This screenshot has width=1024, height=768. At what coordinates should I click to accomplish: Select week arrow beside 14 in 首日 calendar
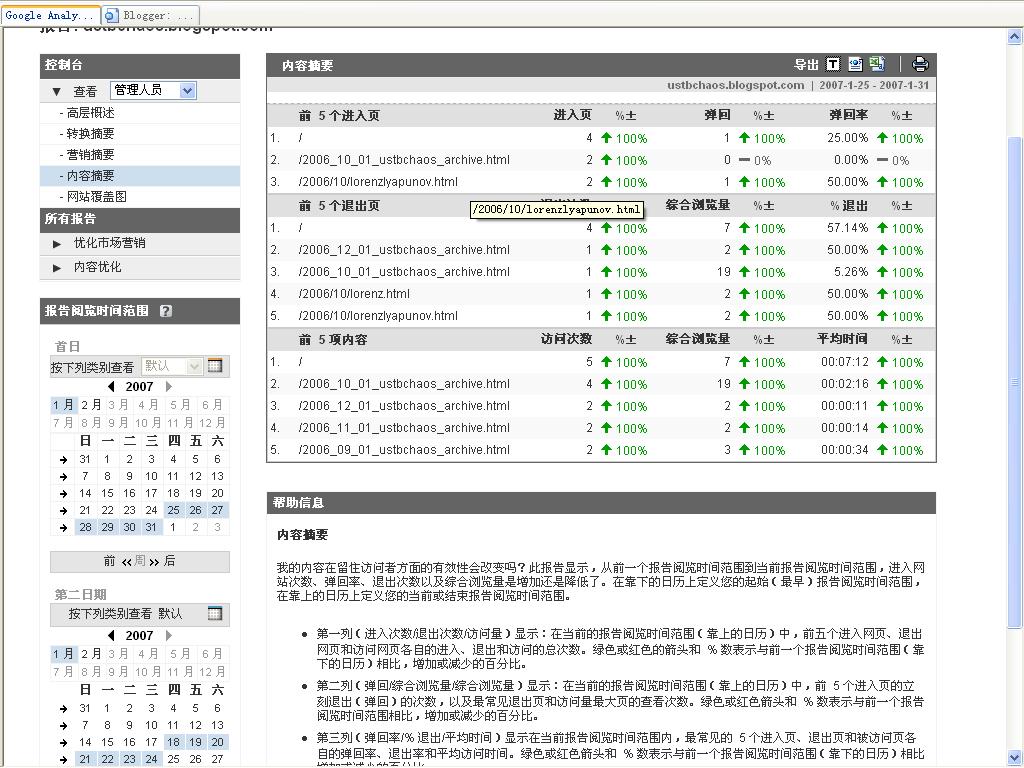(x=63, y=494)
